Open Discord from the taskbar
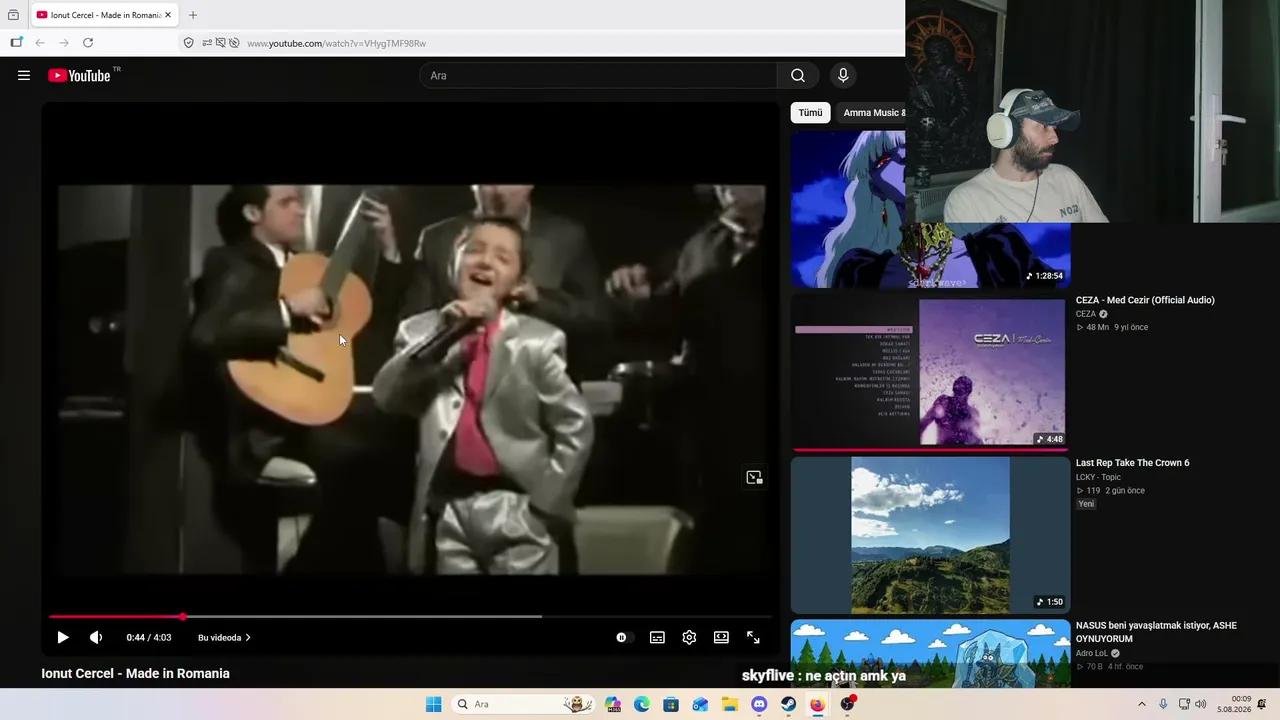This screenshot has width=1280, height=720. click(x=759, y=704)
